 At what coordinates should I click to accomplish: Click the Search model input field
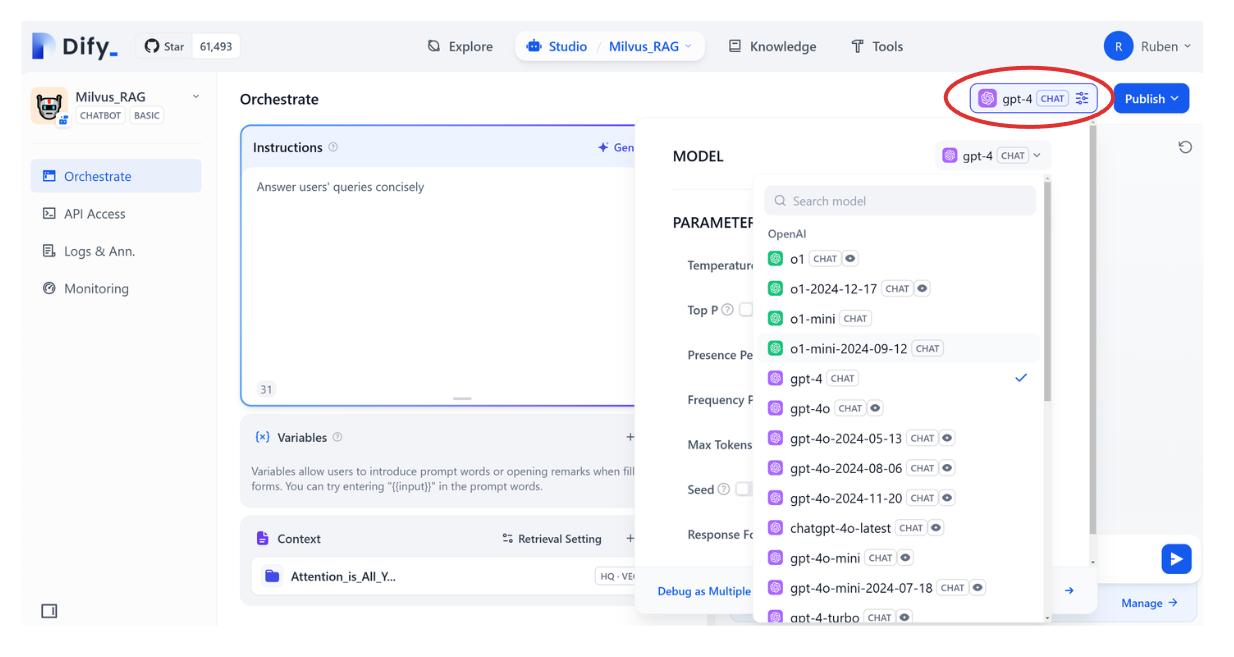900,201
